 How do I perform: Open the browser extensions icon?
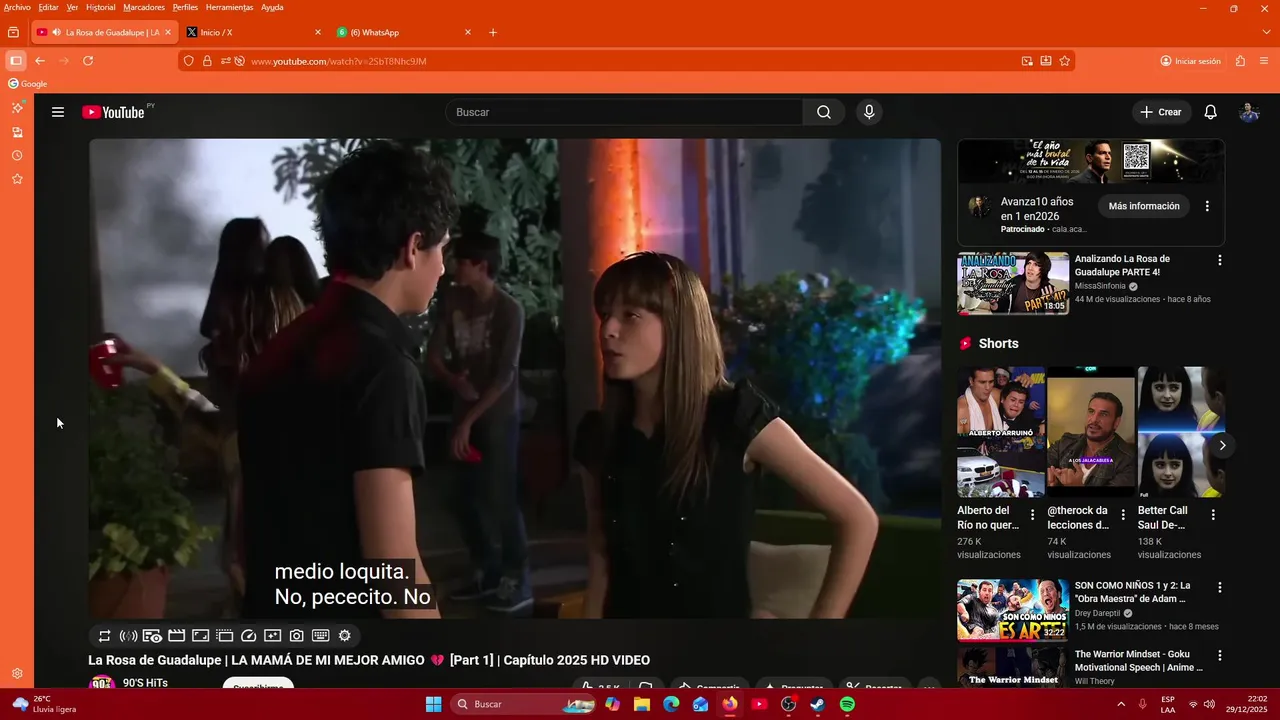point(1240,61)
